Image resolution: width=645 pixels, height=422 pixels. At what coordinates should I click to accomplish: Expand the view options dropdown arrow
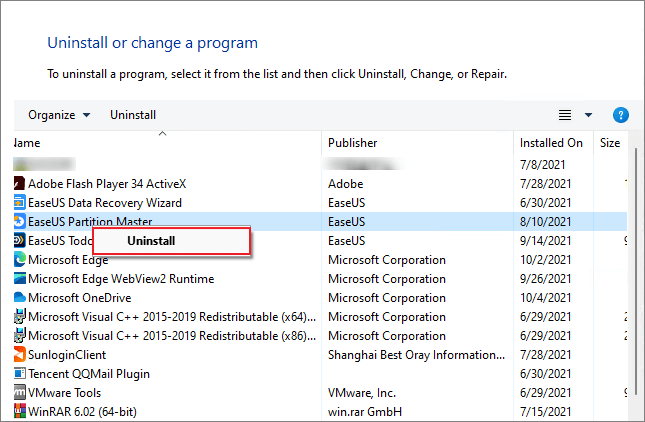588,115
